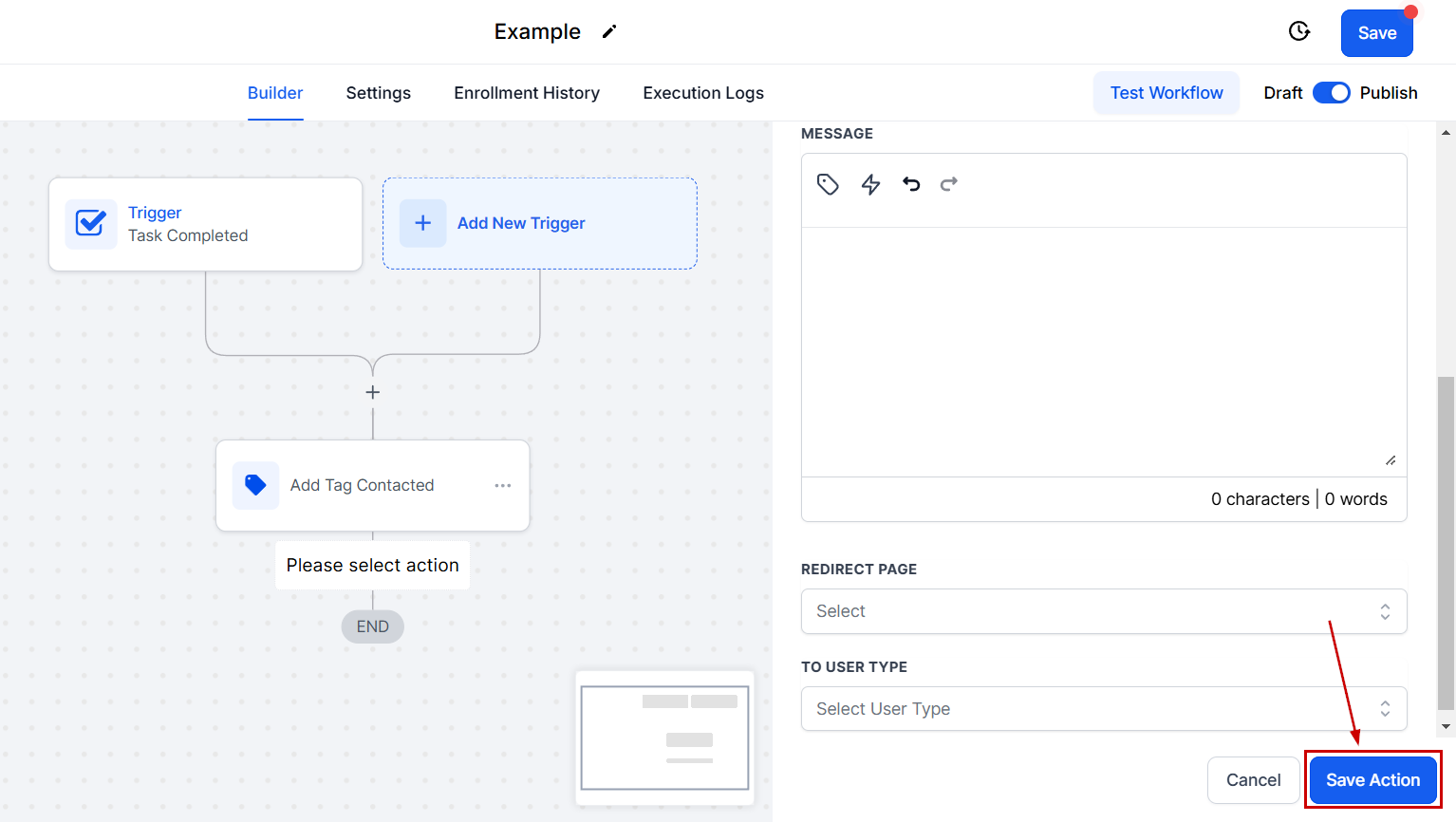
Task: Click the Please select action node
Action: point(372,565)
